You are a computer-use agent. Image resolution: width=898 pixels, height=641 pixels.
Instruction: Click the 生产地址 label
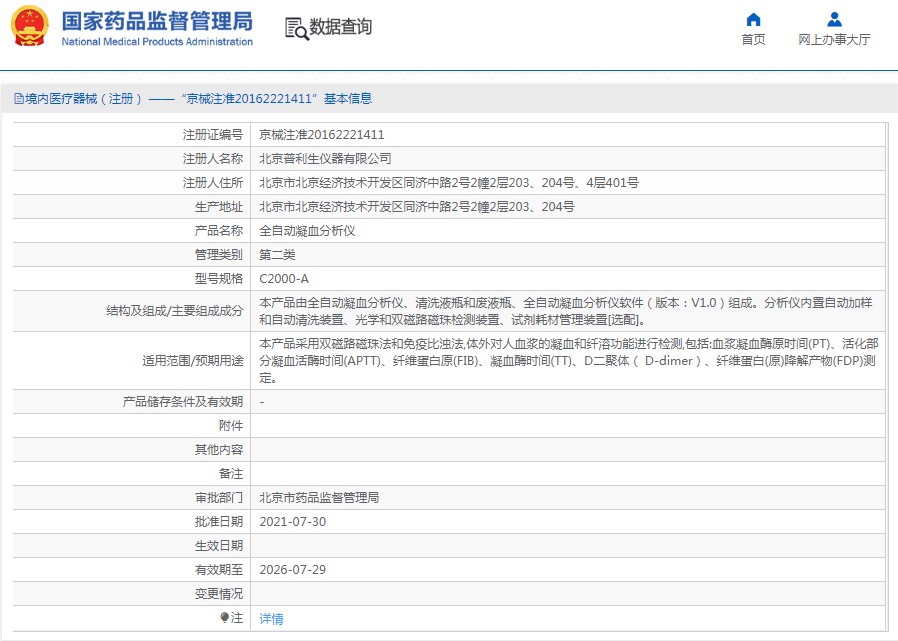(x=219, y=207)
